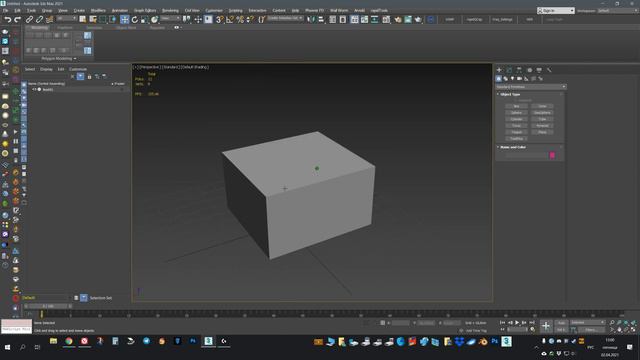Screen dimensions: 640x360
Task: Switch to the Create command panel tab
Action: point(499,70)
